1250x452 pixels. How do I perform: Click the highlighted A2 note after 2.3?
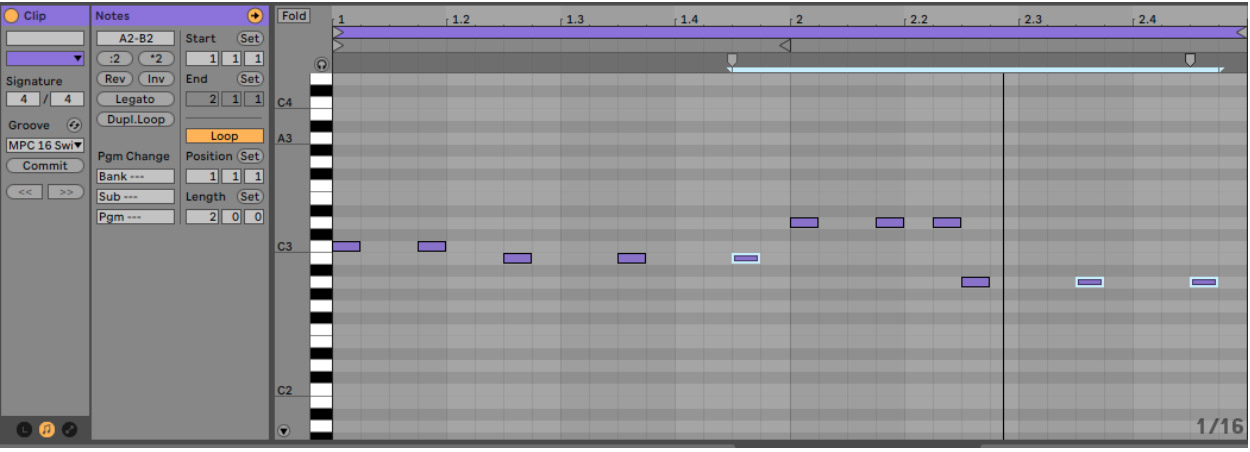point(1090,282)
